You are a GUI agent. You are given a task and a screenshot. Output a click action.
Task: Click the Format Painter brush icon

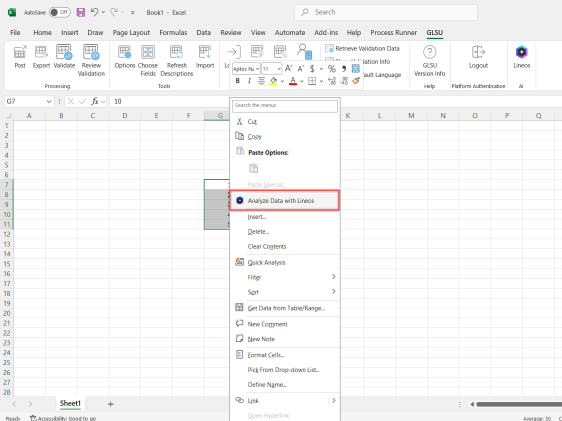click(356, 81)
